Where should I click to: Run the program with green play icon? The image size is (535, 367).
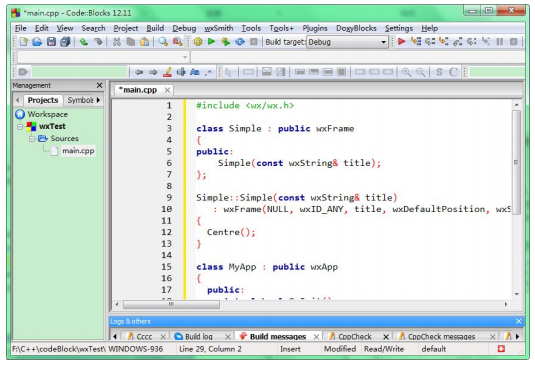[x=212, y=42]
